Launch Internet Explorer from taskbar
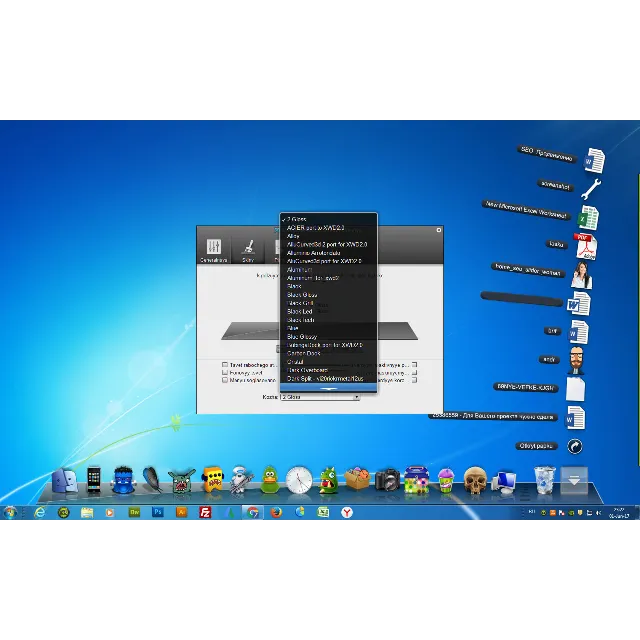Image resolution: width=640 pixels, height=640 pixels. pyautogui.click(x=40, y=512)
